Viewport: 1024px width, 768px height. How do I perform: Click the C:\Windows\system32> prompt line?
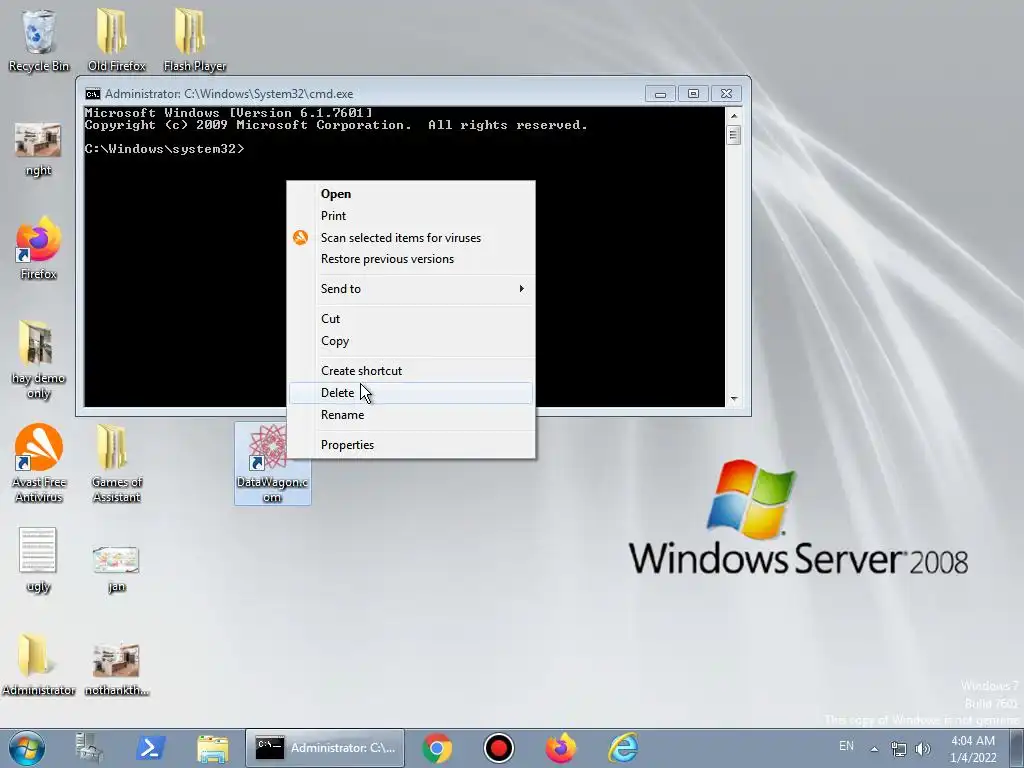point(165,149)
